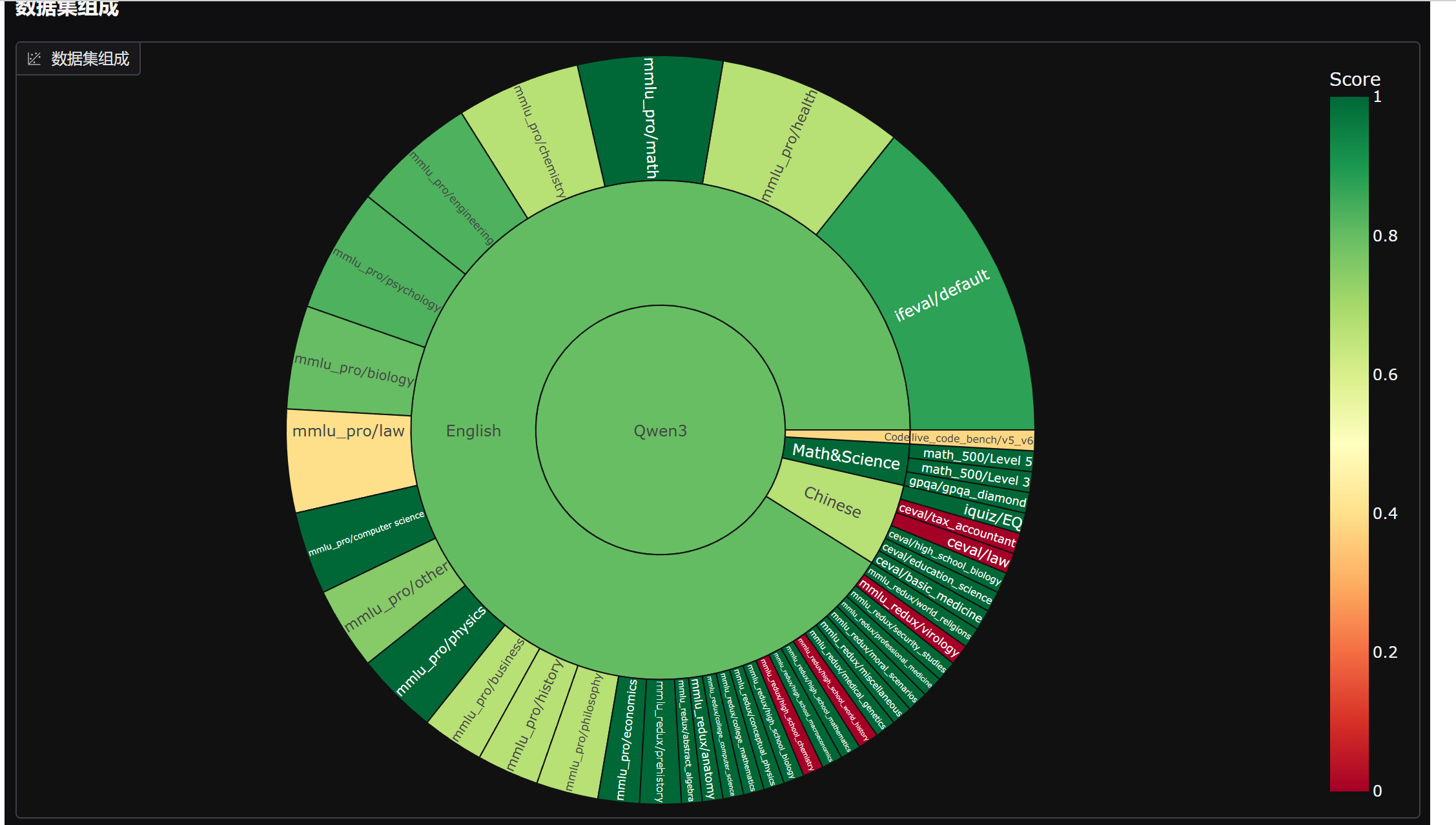Open the Math&Science ring segment
1456x825 pixels.
point(846,456)
